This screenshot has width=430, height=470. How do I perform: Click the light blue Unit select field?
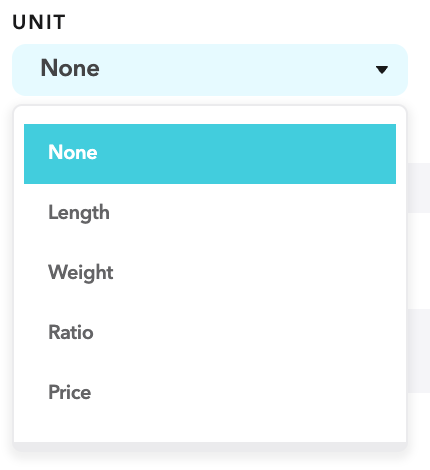(210, 70)
